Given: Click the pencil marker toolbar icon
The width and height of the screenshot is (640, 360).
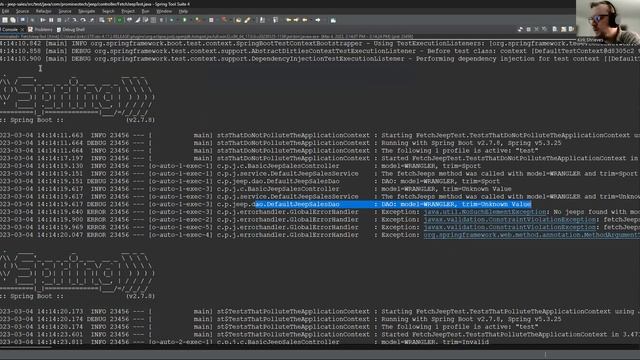Looking at the screenshot, I should (x=247, y=20).
